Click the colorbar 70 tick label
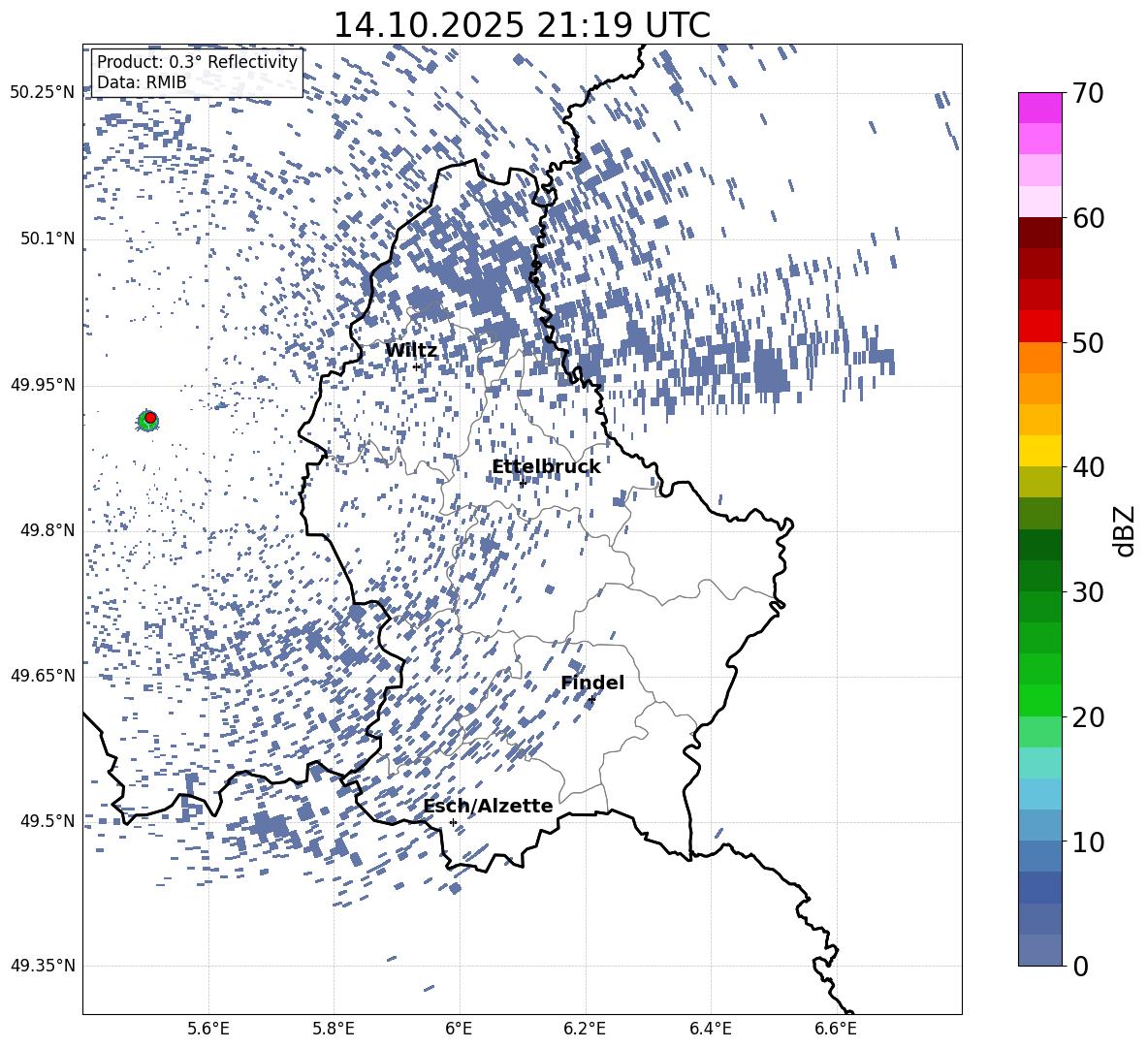 [1088, 94]
